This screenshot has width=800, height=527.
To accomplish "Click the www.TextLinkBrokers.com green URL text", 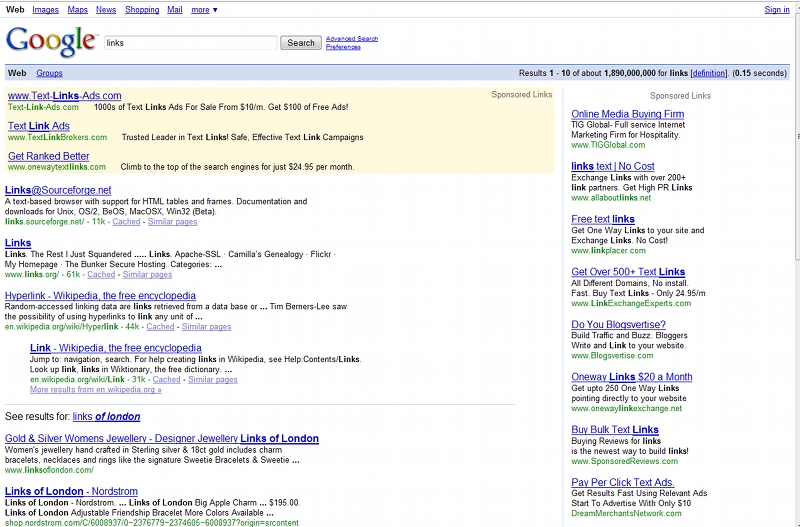I will [58, 137].
